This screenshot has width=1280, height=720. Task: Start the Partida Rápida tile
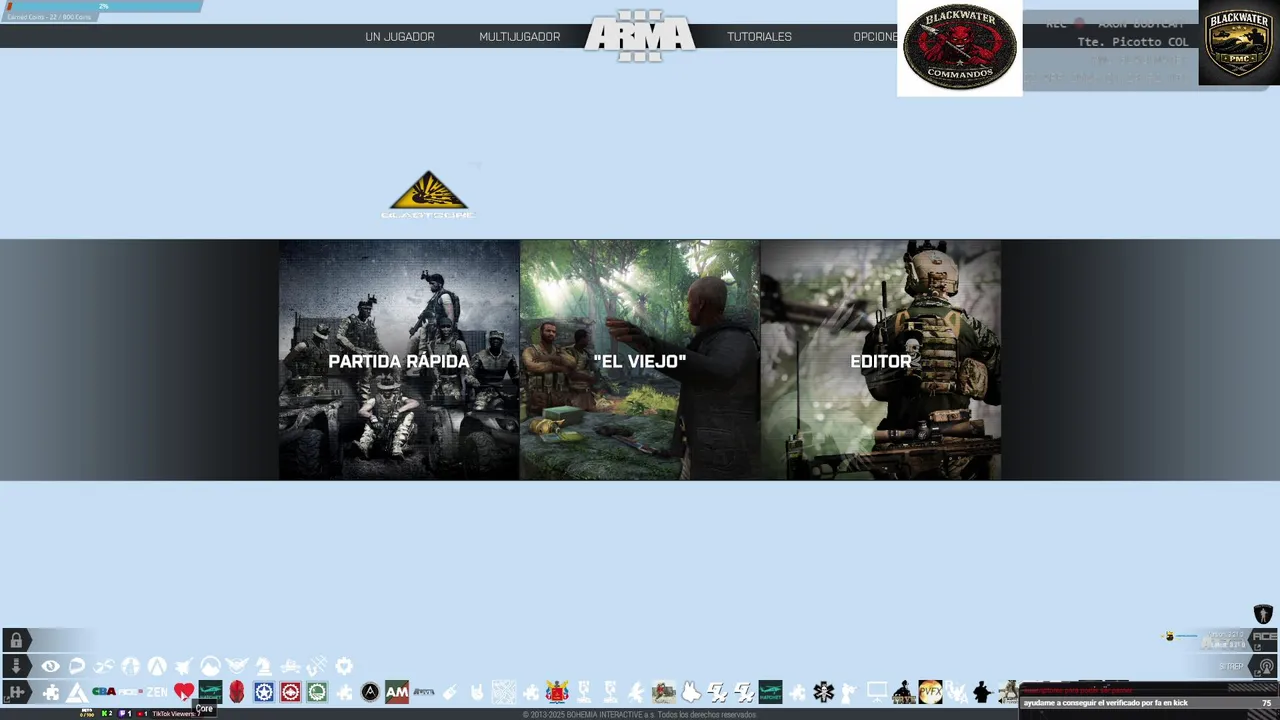point(399,360)
